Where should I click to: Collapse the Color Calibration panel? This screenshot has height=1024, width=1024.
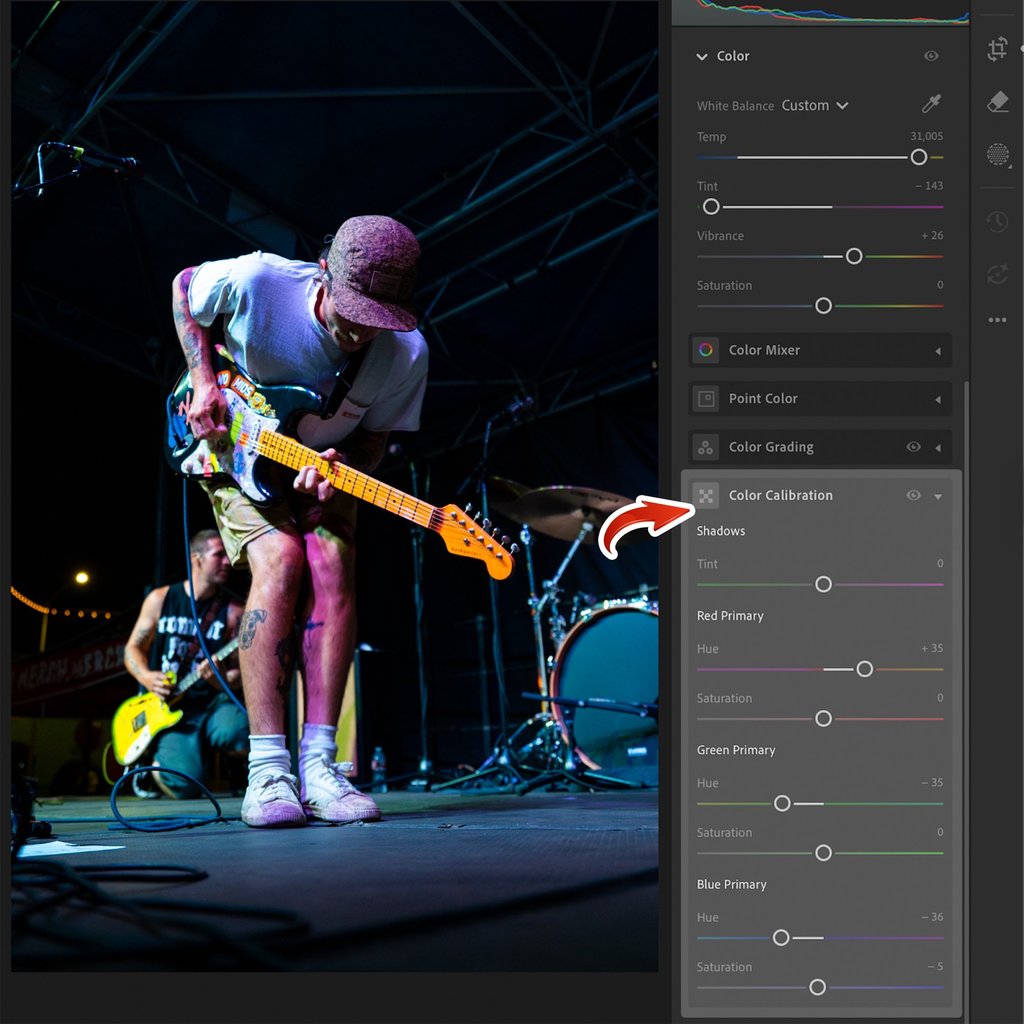pos(938,495)
